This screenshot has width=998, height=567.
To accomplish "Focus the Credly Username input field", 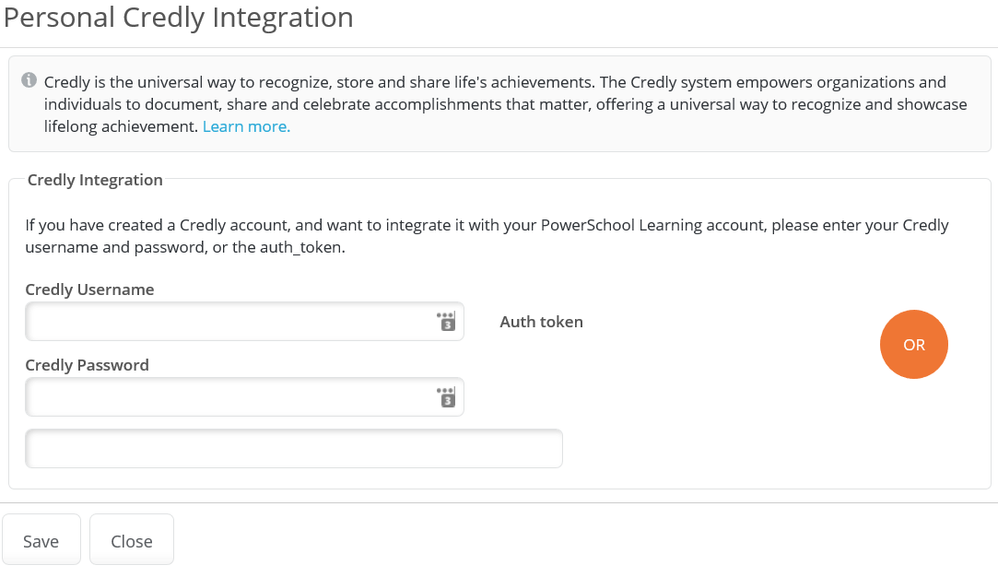I will (244, 321).
